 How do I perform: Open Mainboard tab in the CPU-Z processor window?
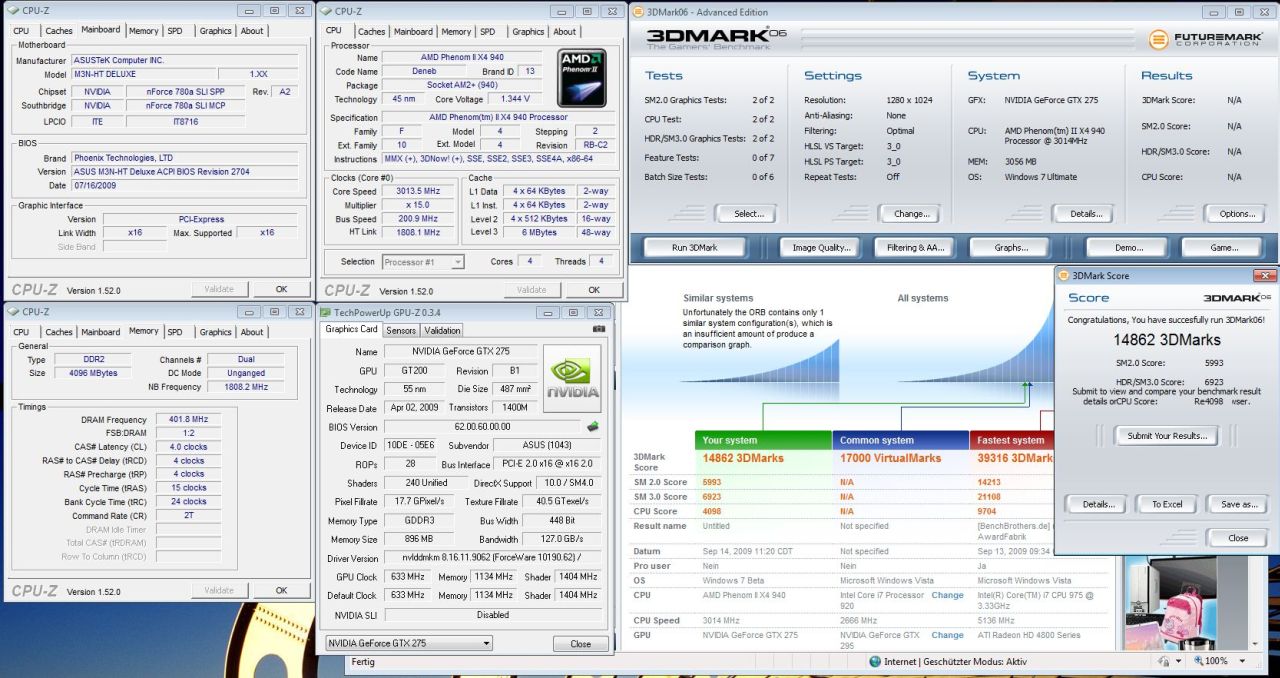[413, 32]
